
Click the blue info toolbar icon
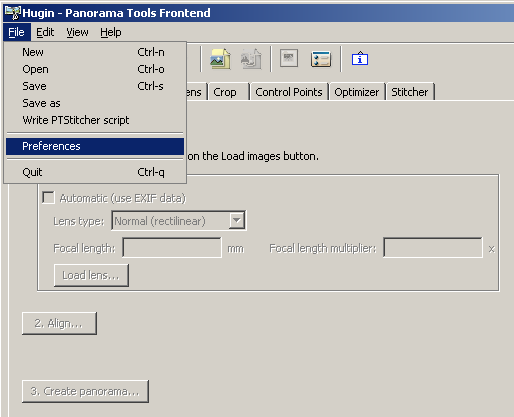(x=360, y=59)
